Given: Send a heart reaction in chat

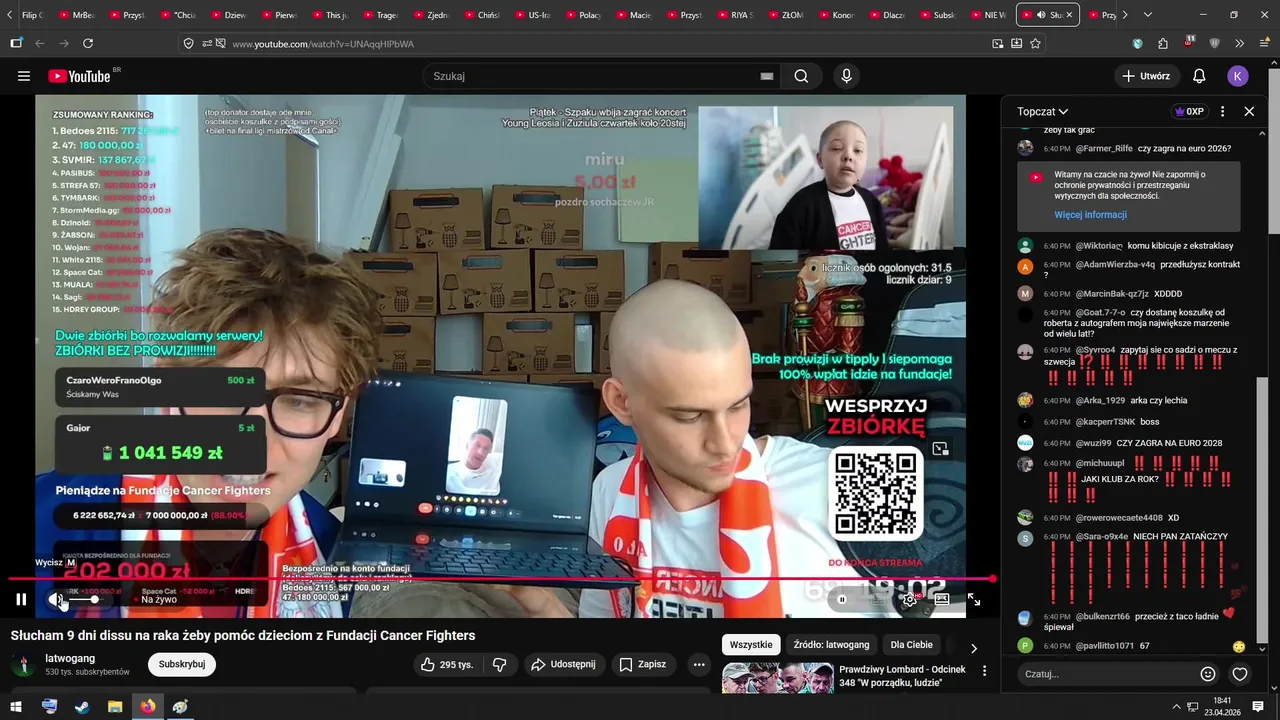Looking at the screenshot, I should [1240, 674].
